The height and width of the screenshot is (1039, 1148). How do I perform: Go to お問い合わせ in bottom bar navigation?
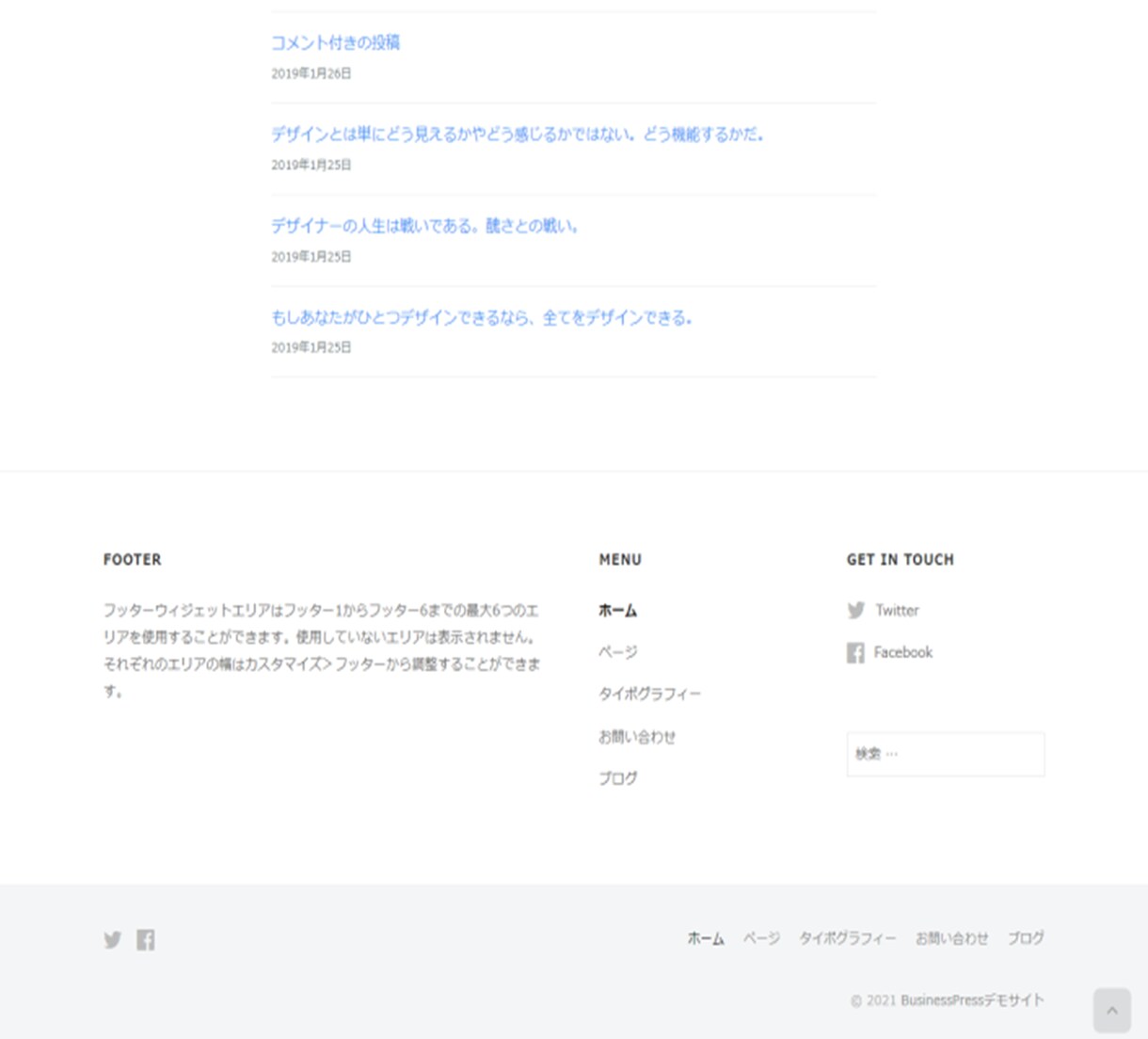[951, 938]
